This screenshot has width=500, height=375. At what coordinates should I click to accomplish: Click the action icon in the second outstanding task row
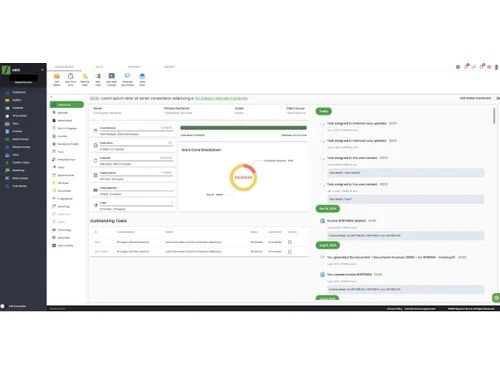coord(290,252)
